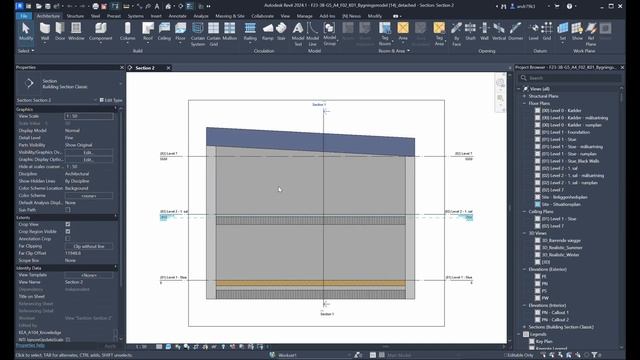Toggle checkbox for Key Plan legend
This screenshot has width=640, height=360.
pos(532,341)
